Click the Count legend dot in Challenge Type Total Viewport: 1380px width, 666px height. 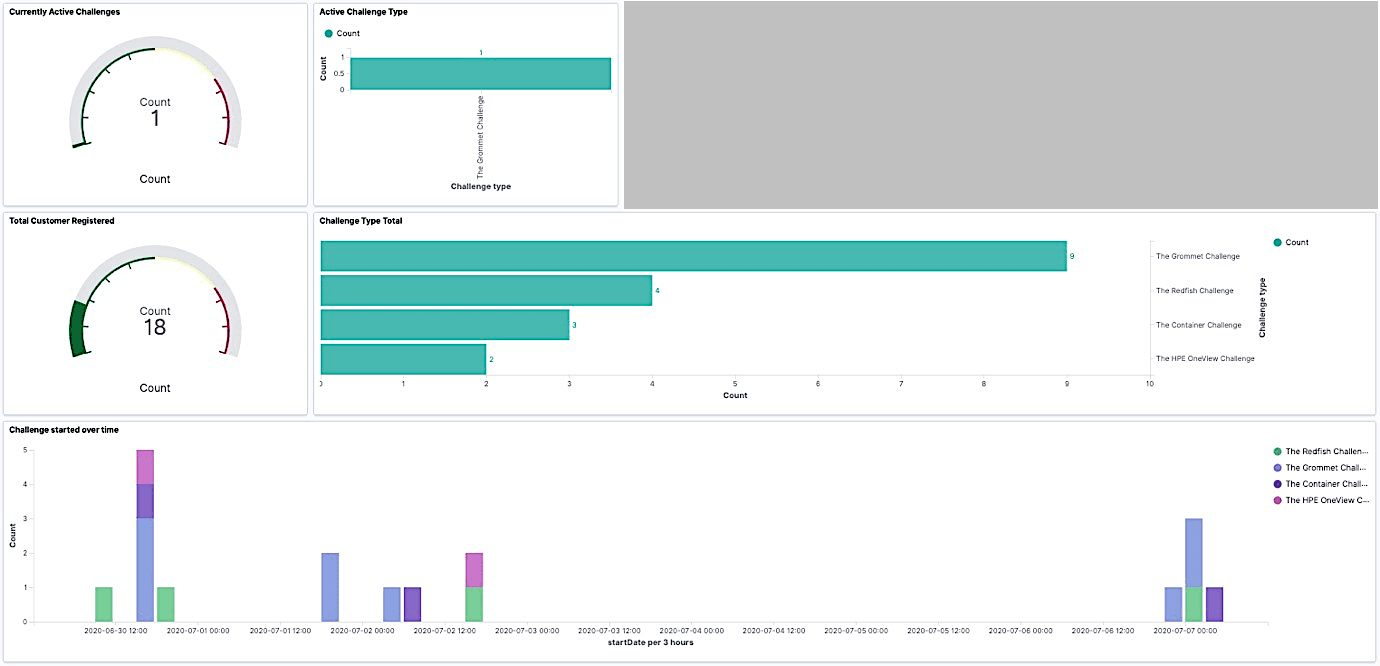1278,243
